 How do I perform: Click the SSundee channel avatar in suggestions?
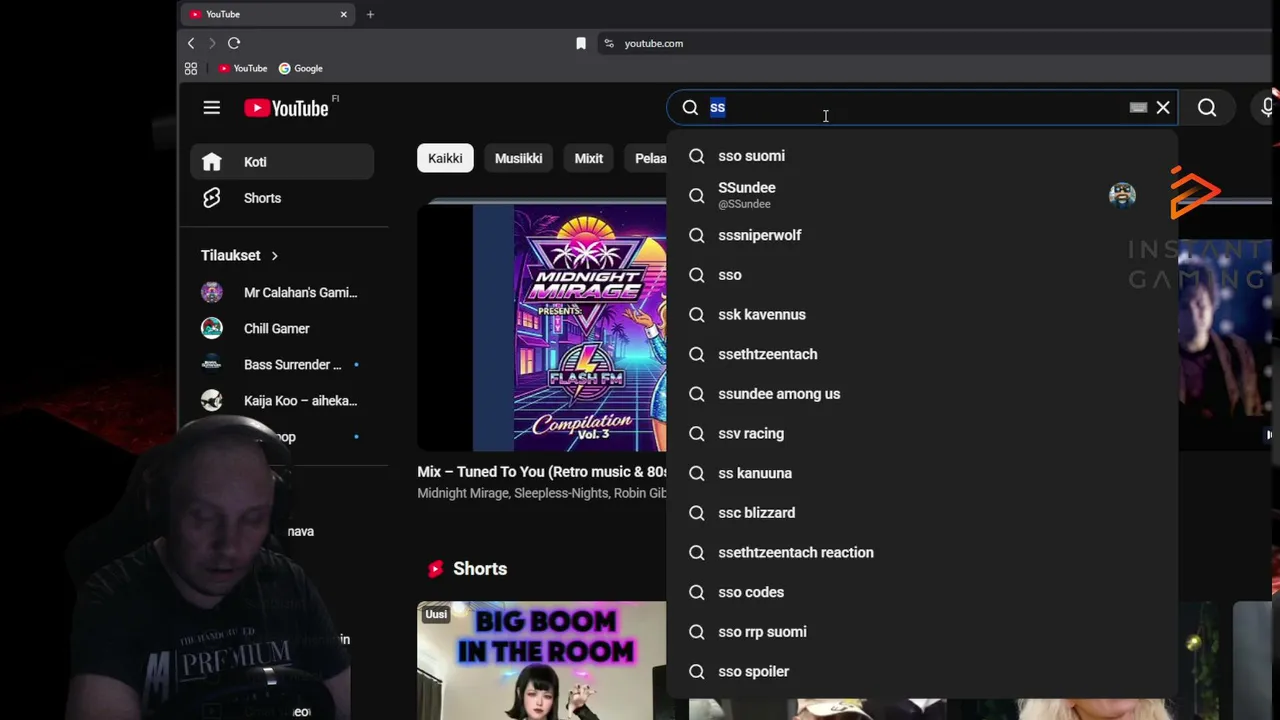(1122, 195)
